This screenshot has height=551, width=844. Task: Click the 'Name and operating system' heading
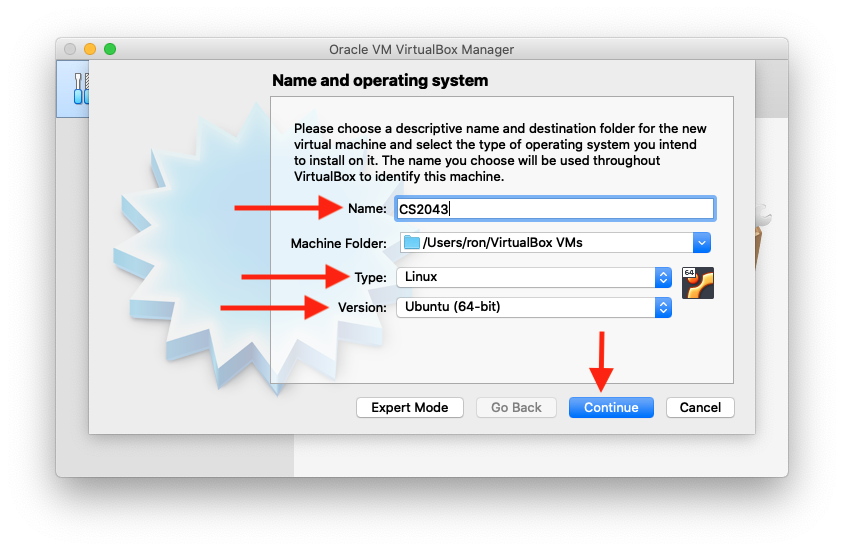380,80
